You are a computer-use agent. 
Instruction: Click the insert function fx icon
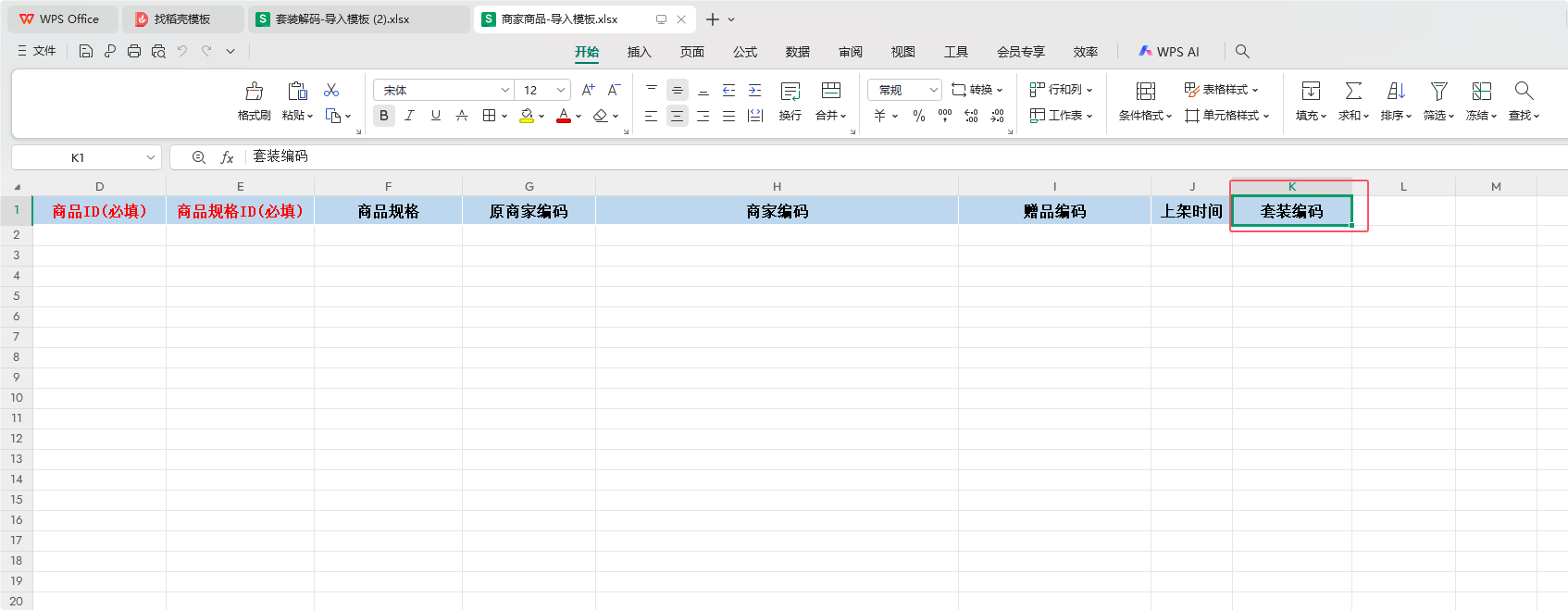click(x=227, y=157)
